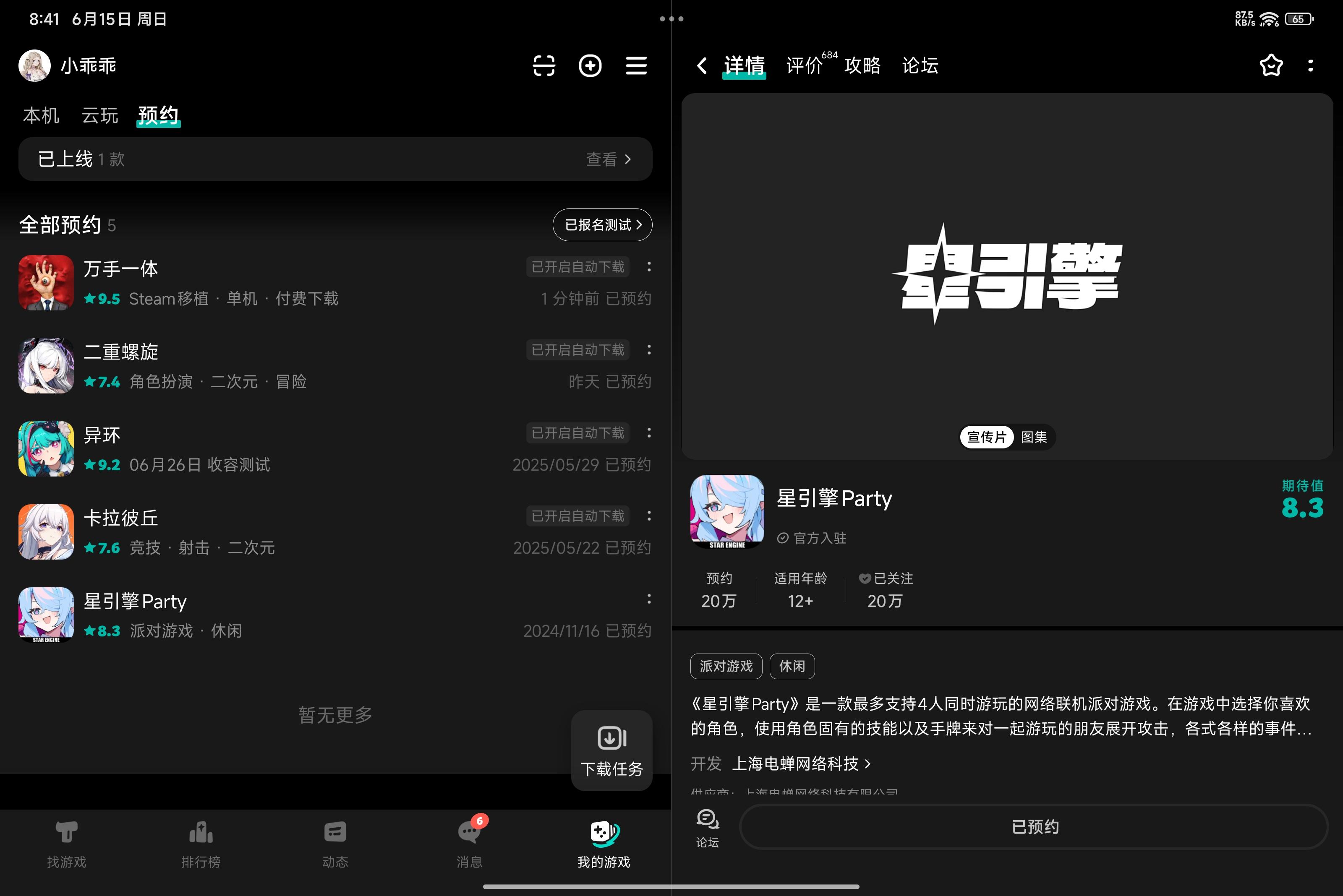Screen dimensions: 1343x896
Task: Tap the 派对游戏 tag
Action: (x=726, y=666)
